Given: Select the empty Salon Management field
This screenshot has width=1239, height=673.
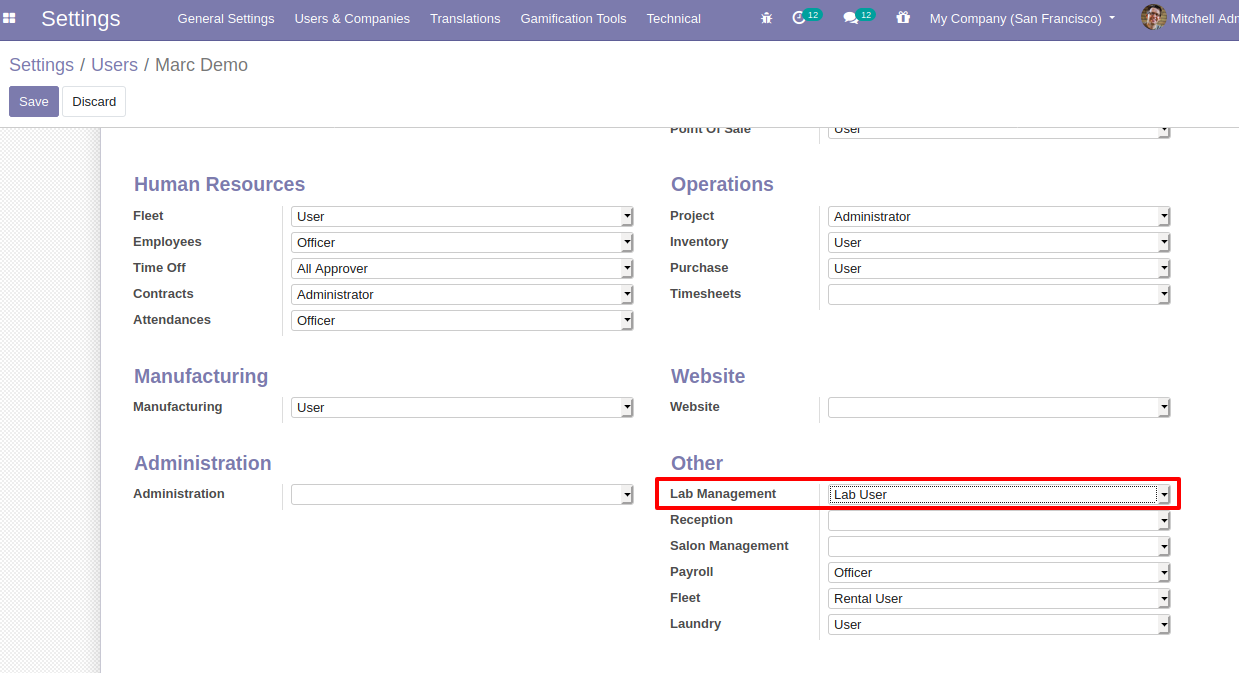Looking at the screenshot, I should click(998, 547).
